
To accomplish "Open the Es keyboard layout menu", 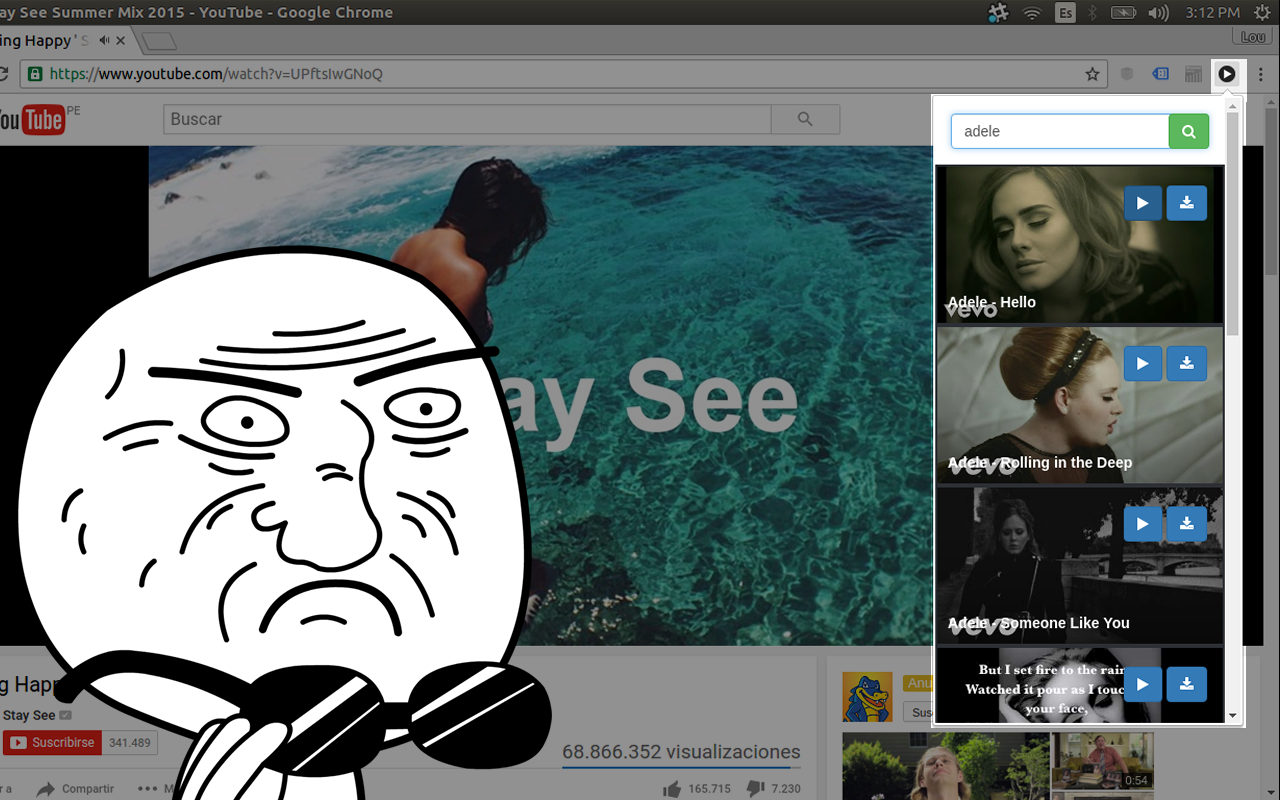I will coord(1063,13).
